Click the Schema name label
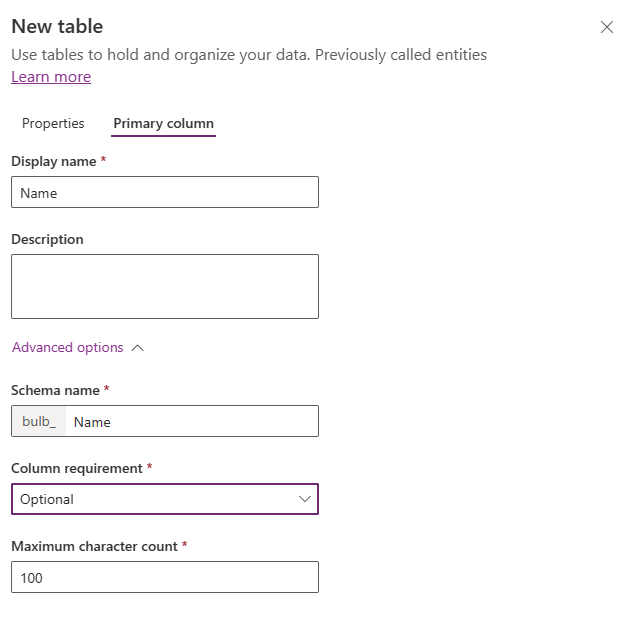This screenshot has height=622, width=631. (56, 390)
